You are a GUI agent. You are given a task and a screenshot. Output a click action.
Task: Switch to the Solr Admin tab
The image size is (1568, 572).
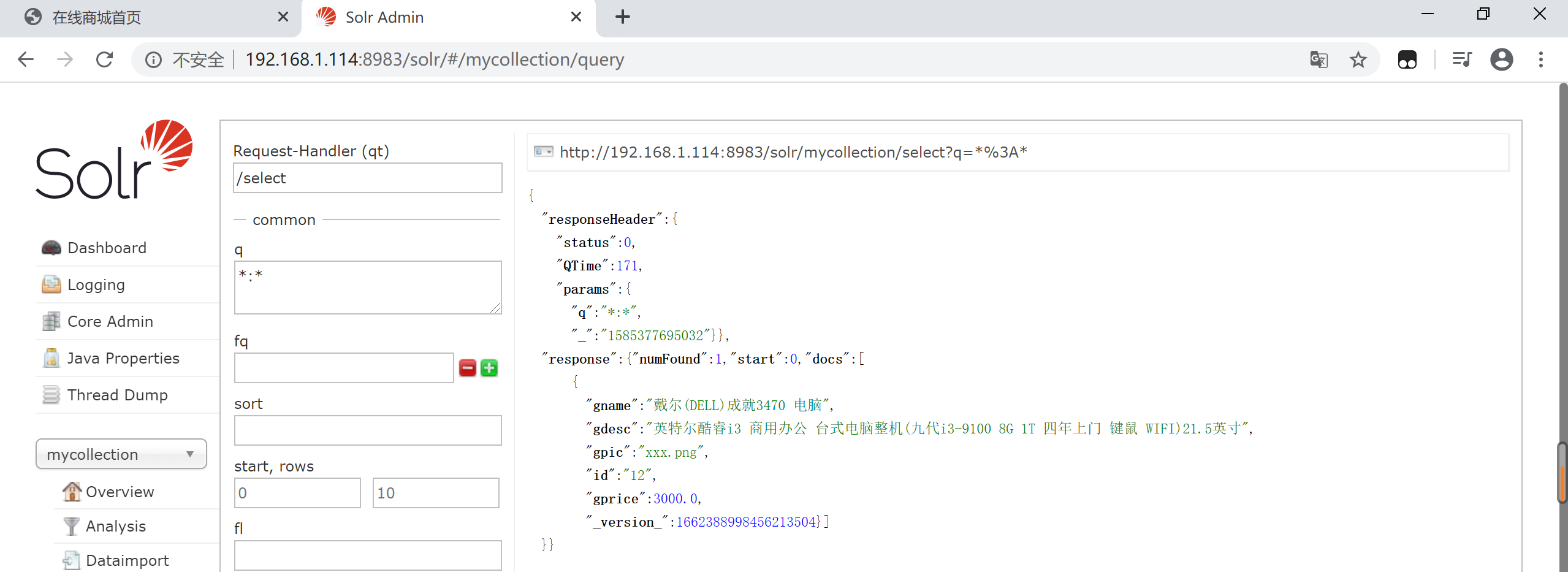pyautogui.click(x=448, y=18)
